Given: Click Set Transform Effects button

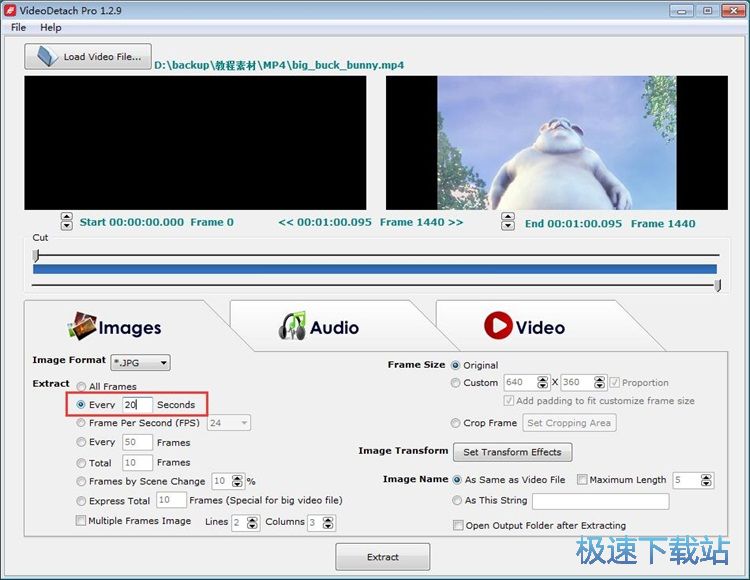Looking at the screenshot, I should [x=512, y=452].
